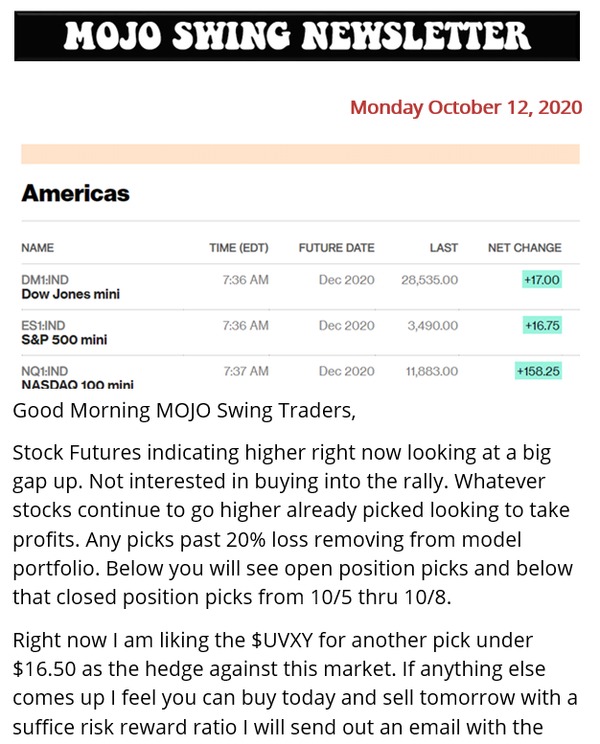Click the 11,883.00 last price value
Image resolution: width=600 pixels, height=744 pixels.
431,372
